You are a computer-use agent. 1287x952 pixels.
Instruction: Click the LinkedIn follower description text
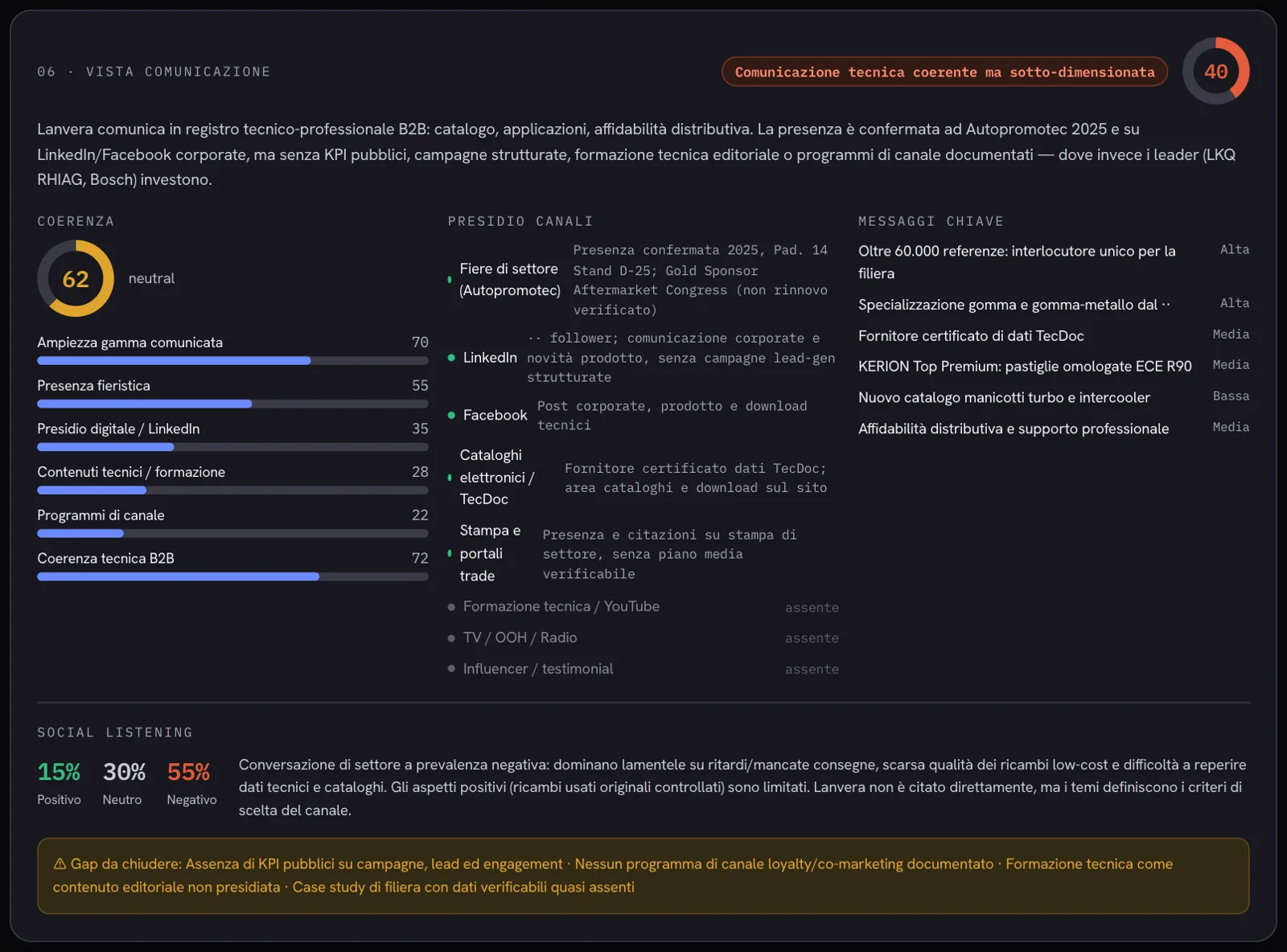pyautogui.click(x=681, y=358)
